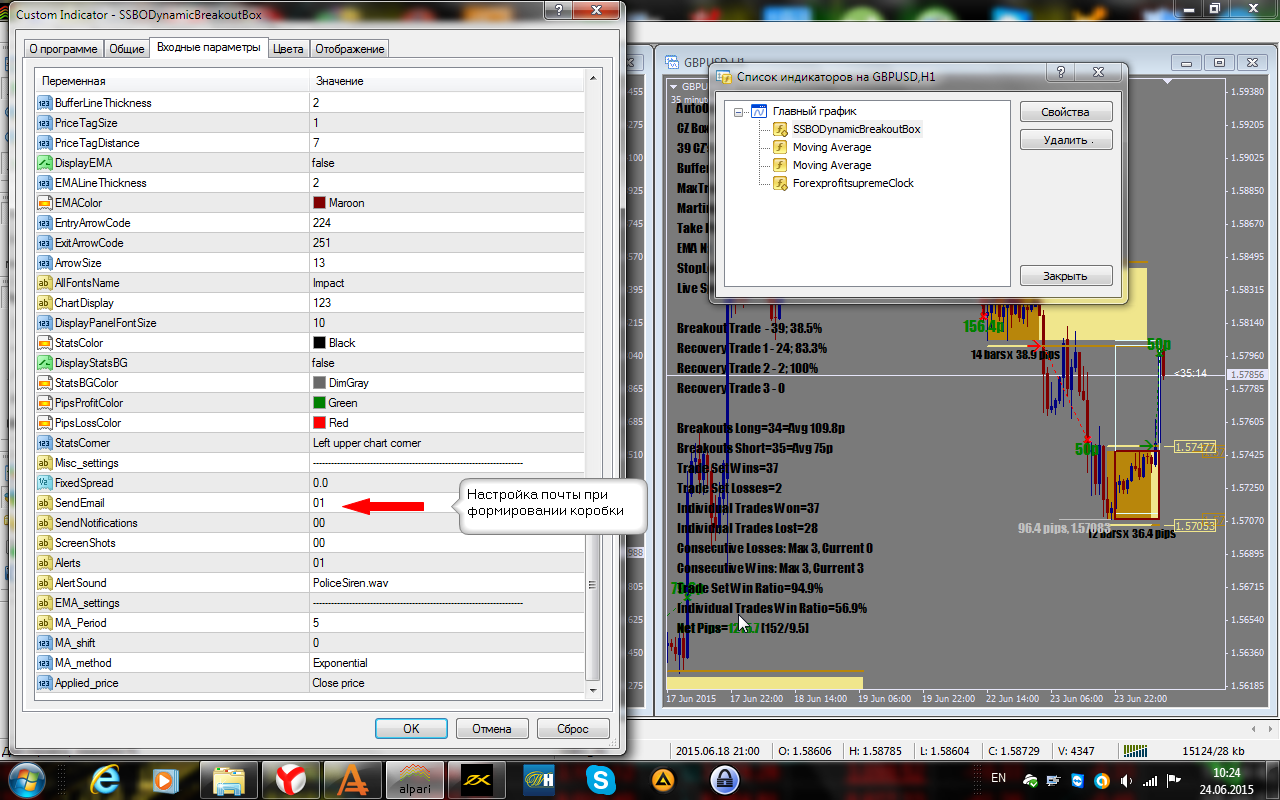Click the Green PipsProfitColor swatch
The height and width of the screenshot is (800, 1280).
point(319,403)
